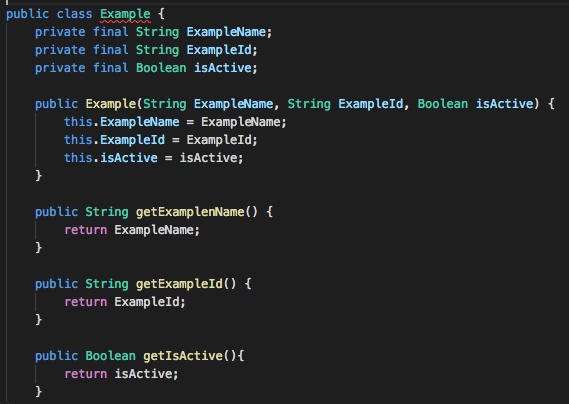Click the isActive field declaration
Image resolution: width=569 pixels, height=404 pixels.
146,68
